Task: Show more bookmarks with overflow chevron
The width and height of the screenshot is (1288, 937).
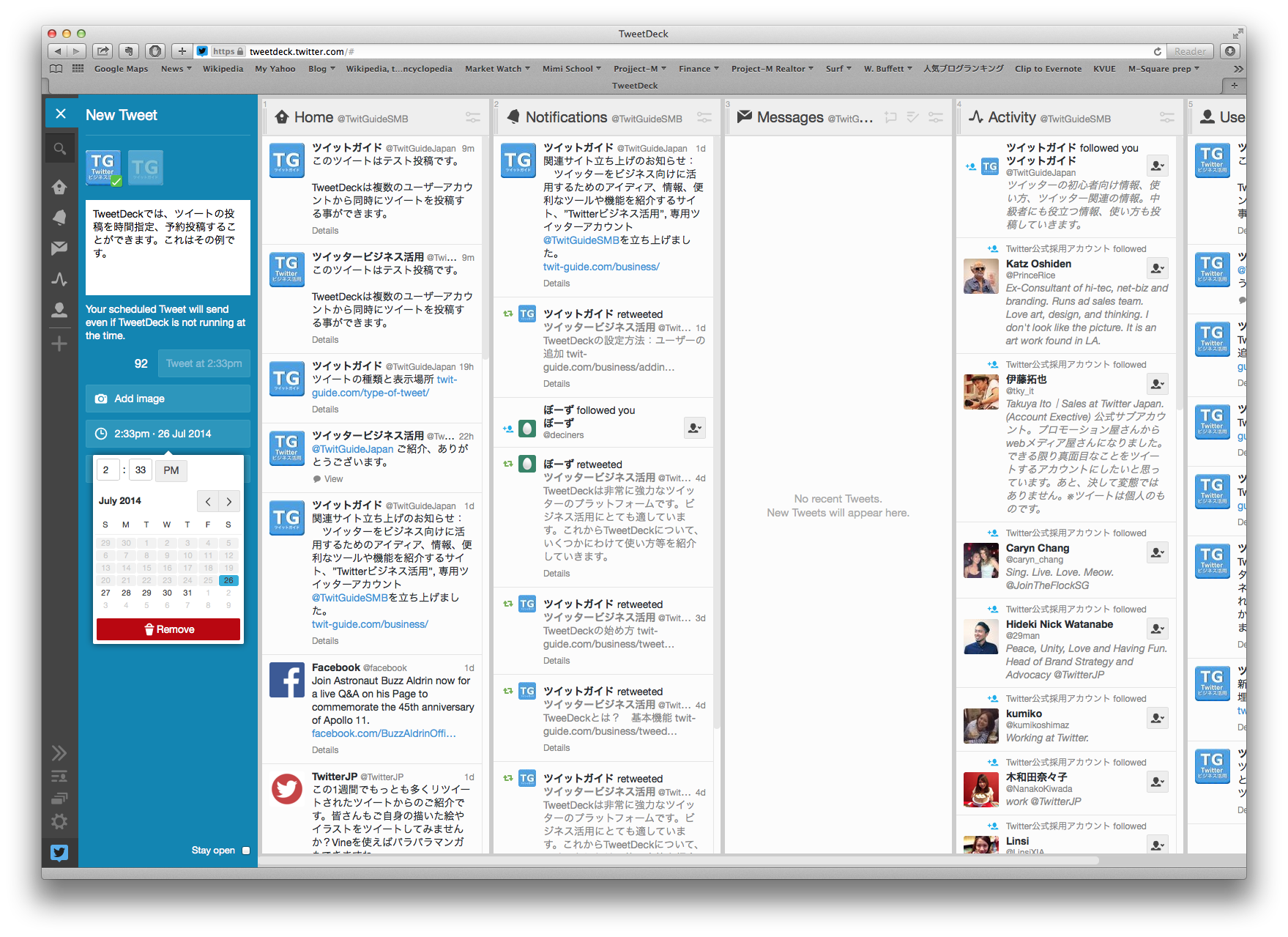Action: [1238, 69]
